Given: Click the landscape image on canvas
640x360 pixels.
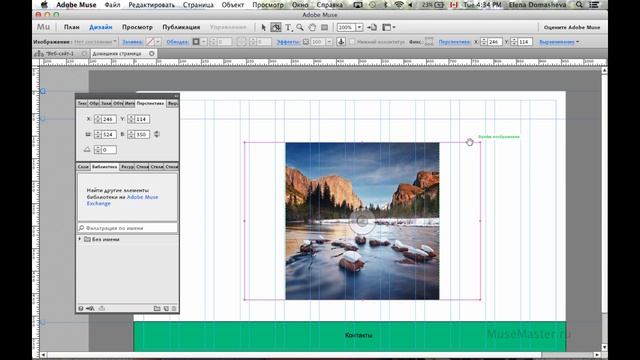Looking at the screenshot, I should [362, 221].
